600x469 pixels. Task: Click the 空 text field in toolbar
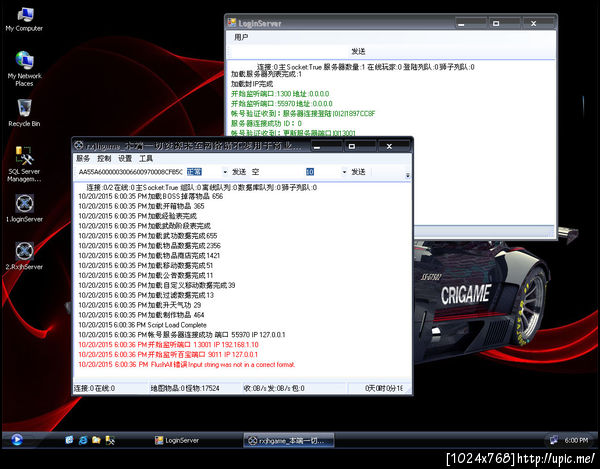click(276, 172)
